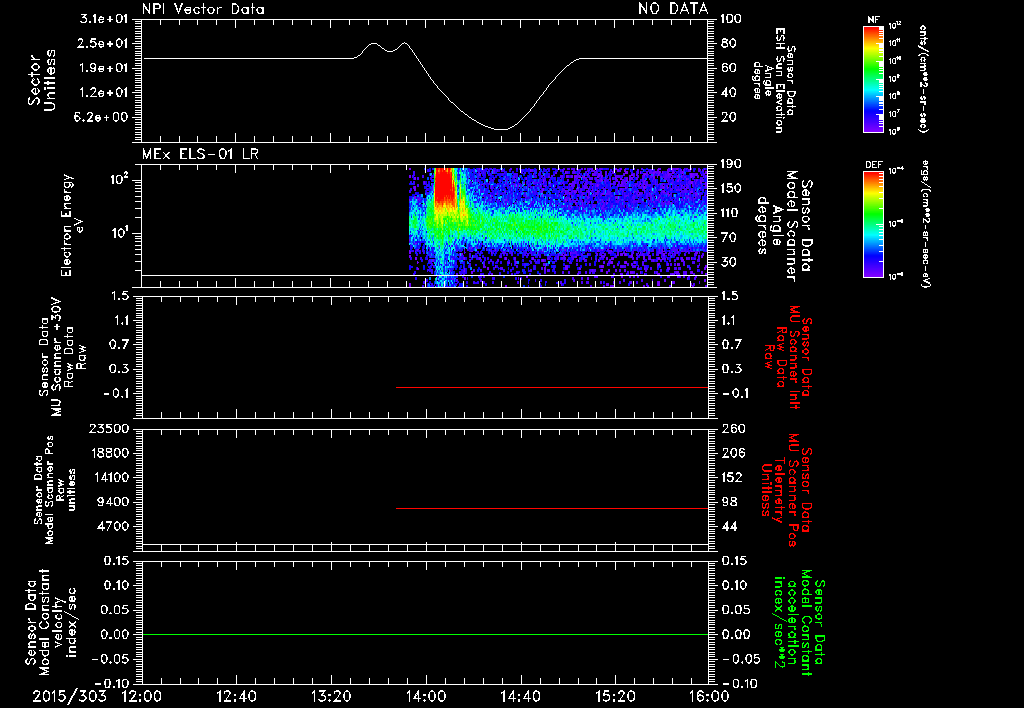
Task: Click the 3.1e+01 sector tick label
Action: point(104,19)
